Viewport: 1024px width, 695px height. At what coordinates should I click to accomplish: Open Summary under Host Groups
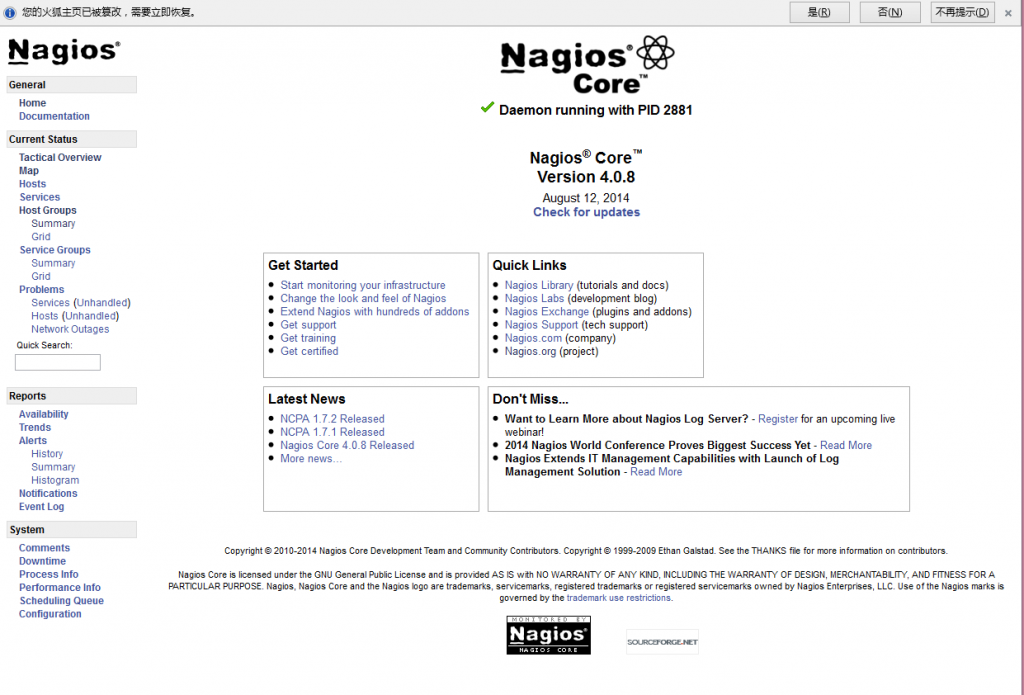54,223
